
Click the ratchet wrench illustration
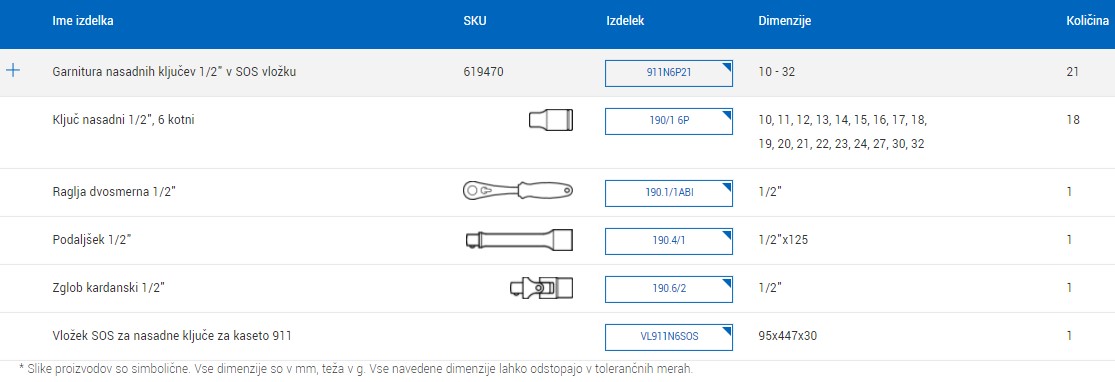pyautogui.click(x=518, y=190)
